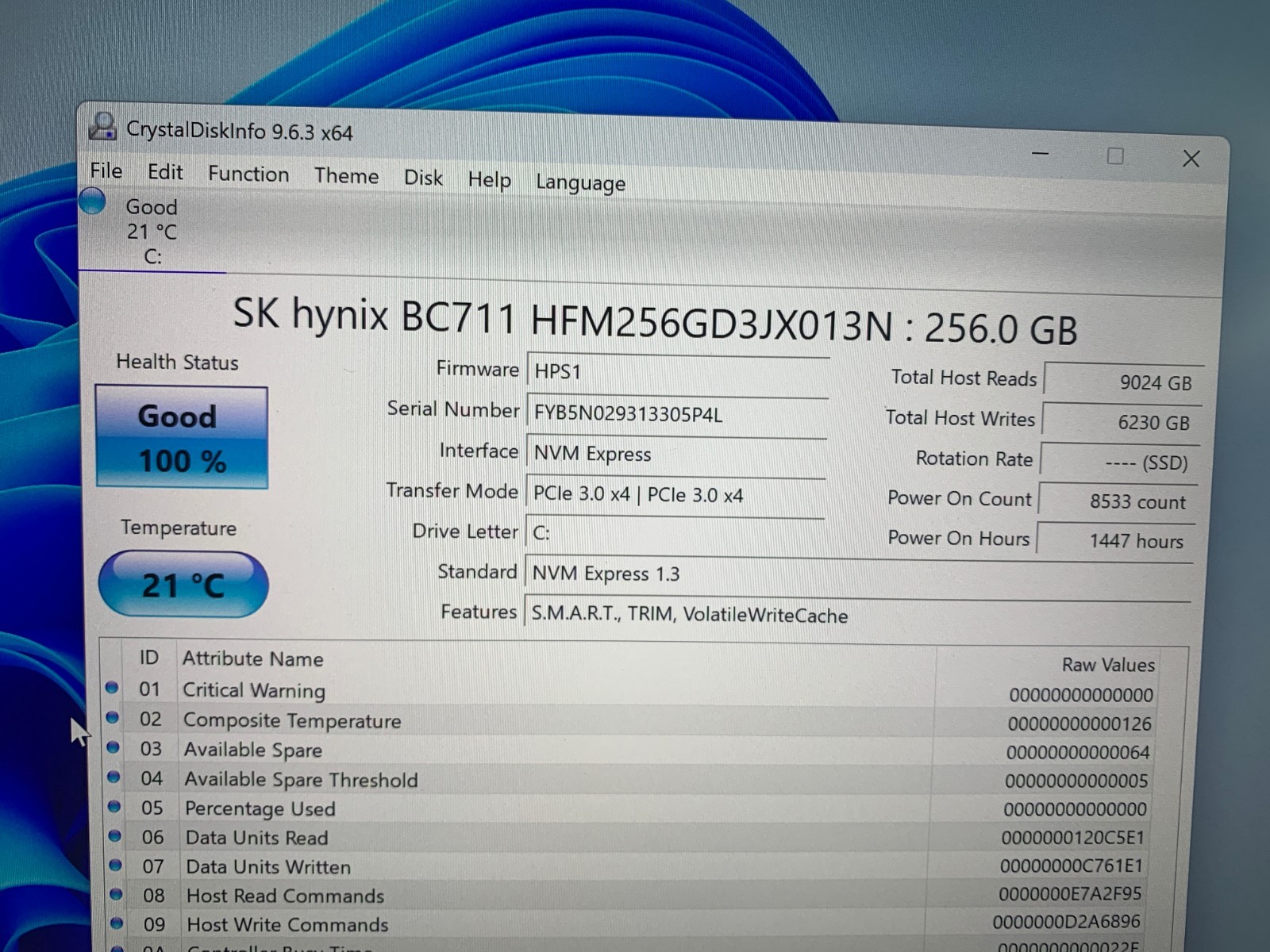Click raw value 00000000000126
Image resolution: width=1270 pixels, height=952 pixels.
click(x=1079, y=724)
